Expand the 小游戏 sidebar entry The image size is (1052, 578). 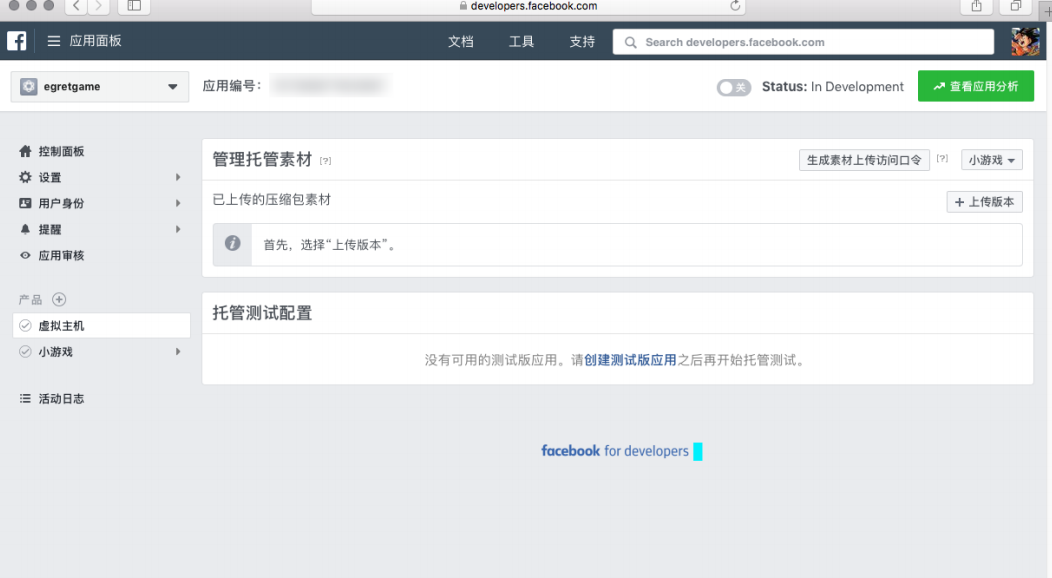55,351
